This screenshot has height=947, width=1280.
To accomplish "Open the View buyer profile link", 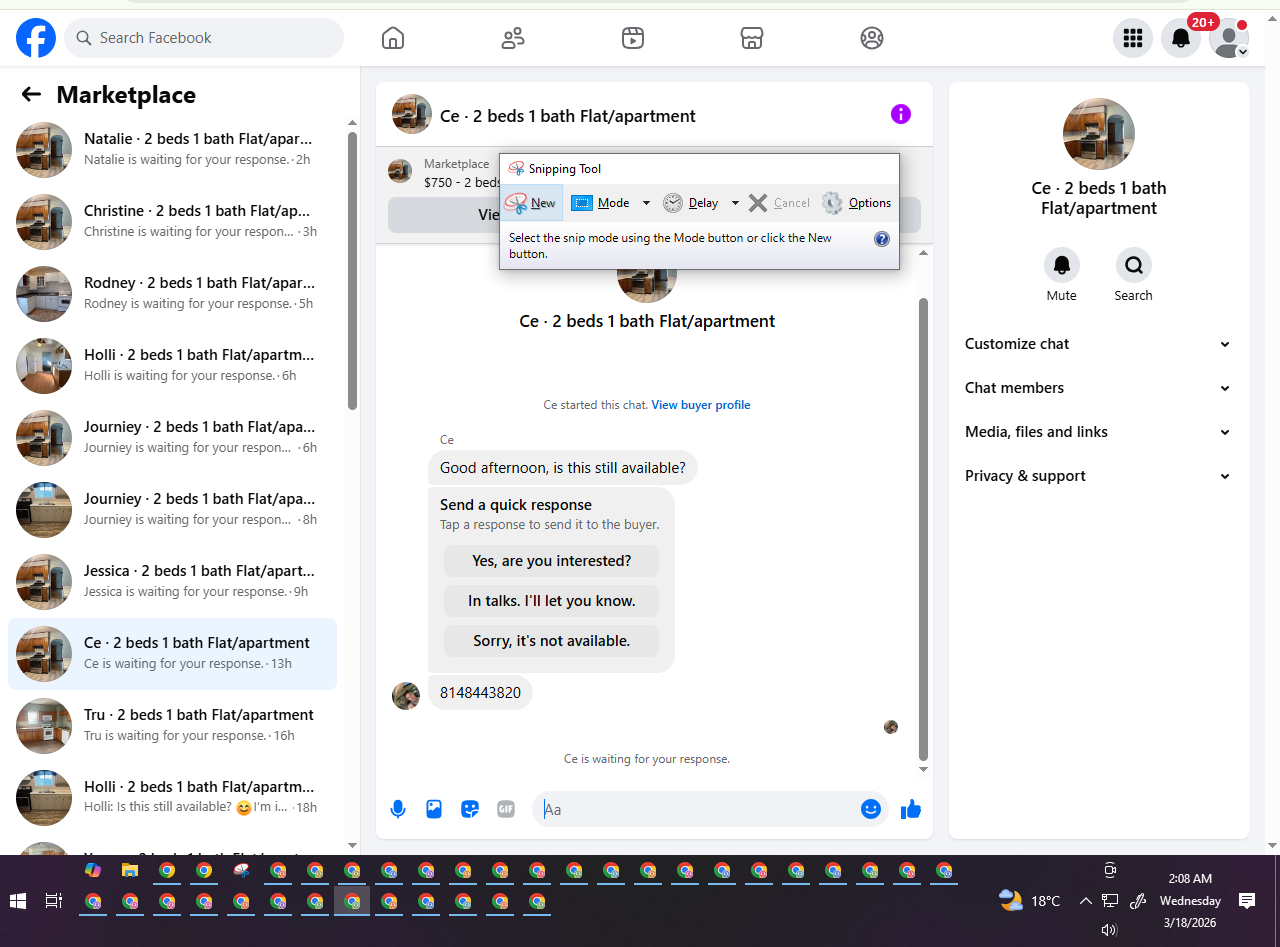I will click(701, 405).
